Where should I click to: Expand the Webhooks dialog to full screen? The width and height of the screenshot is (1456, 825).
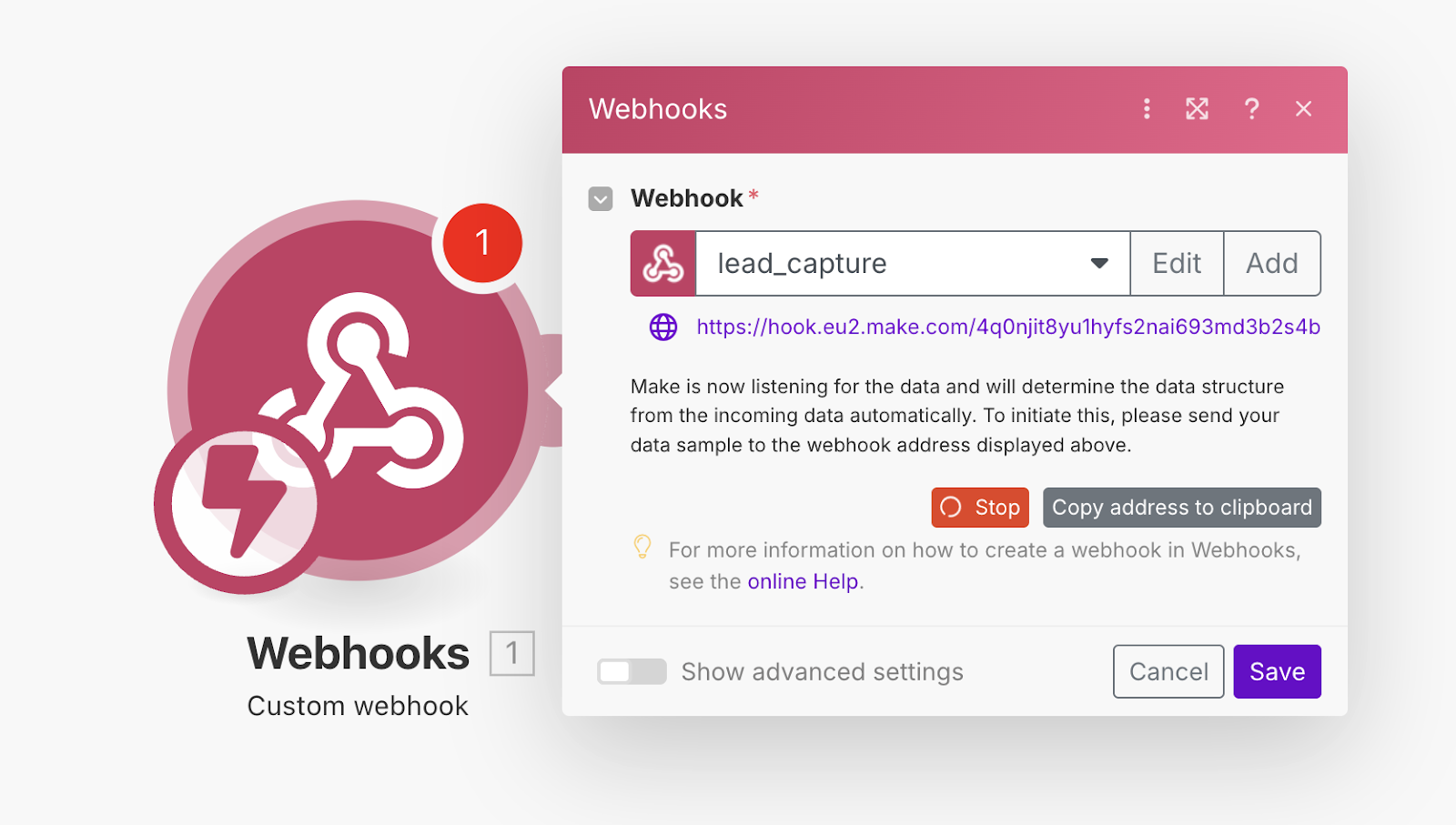1198,109
